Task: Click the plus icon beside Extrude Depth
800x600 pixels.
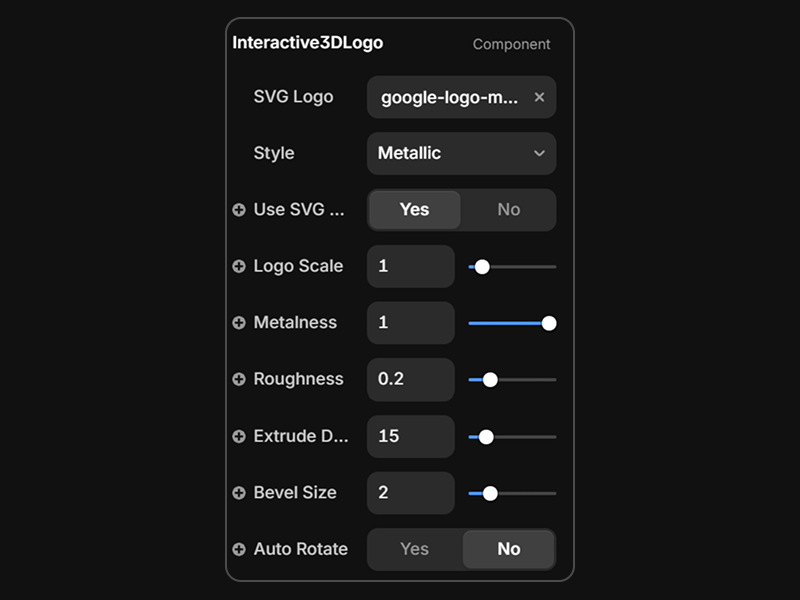Action: [239, 437]
